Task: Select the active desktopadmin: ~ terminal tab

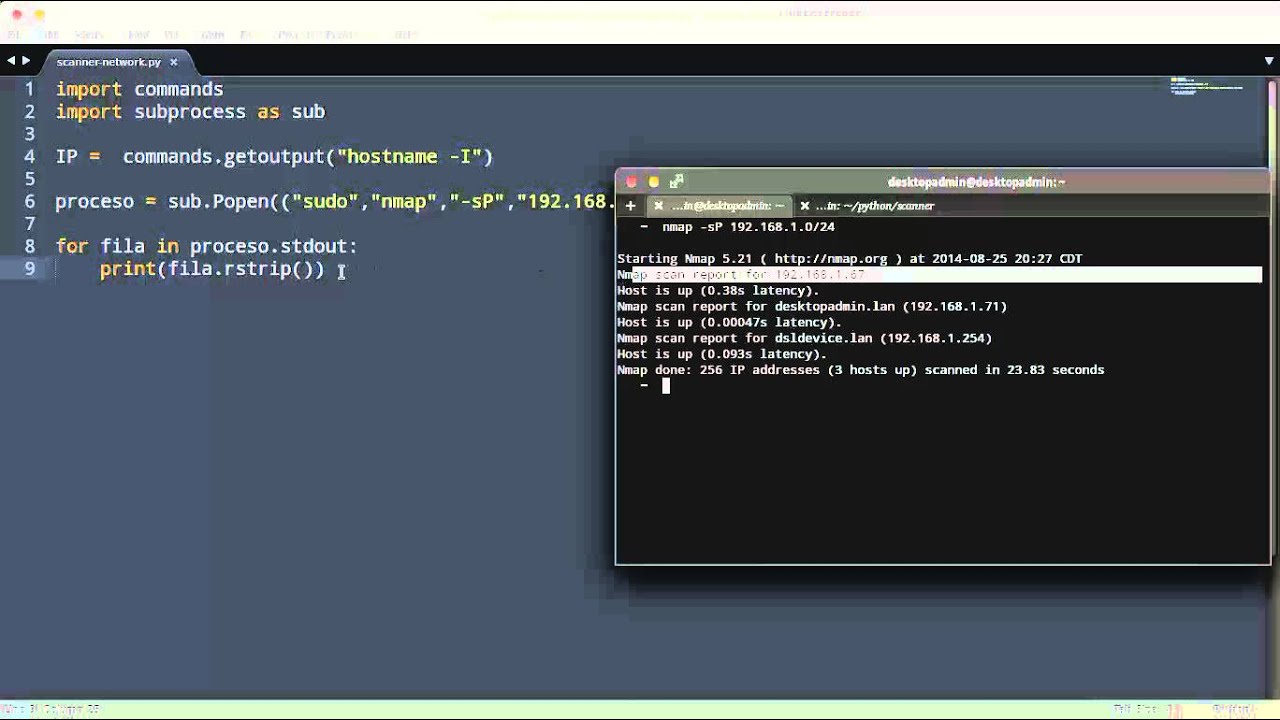Action: [727, 206]
